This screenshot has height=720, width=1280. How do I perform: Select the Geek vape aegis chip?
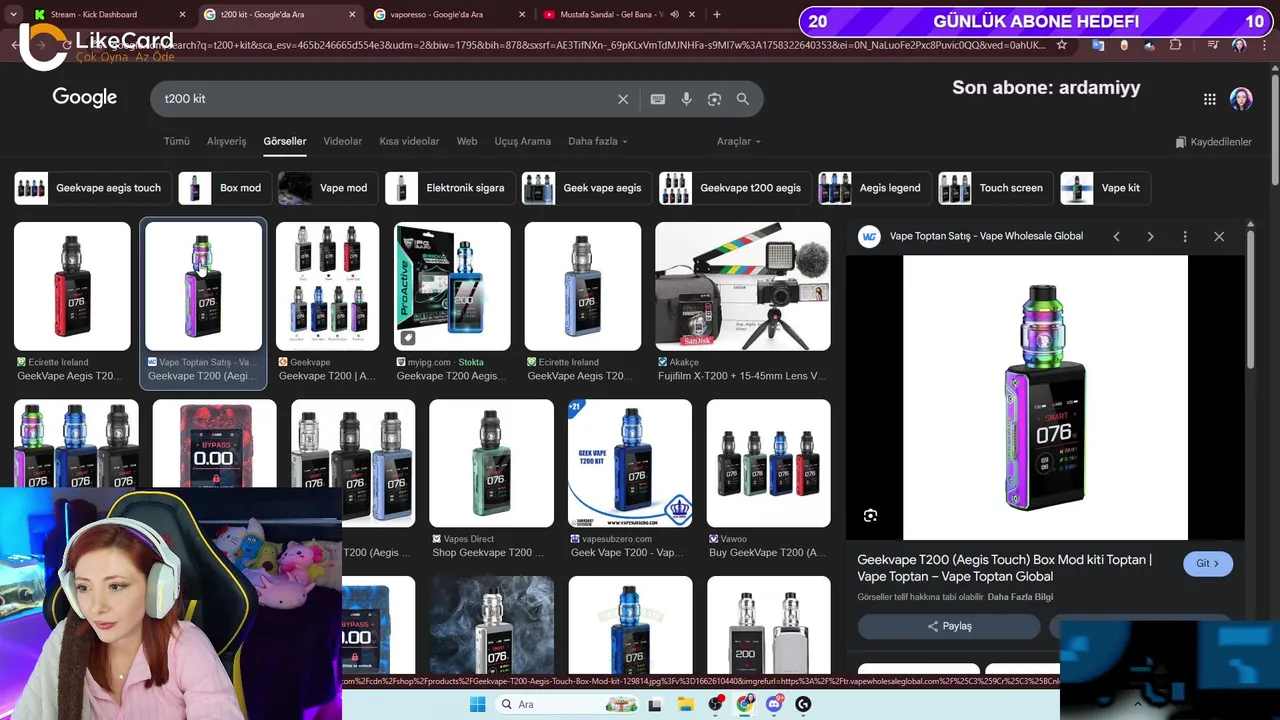click(586, 188)
